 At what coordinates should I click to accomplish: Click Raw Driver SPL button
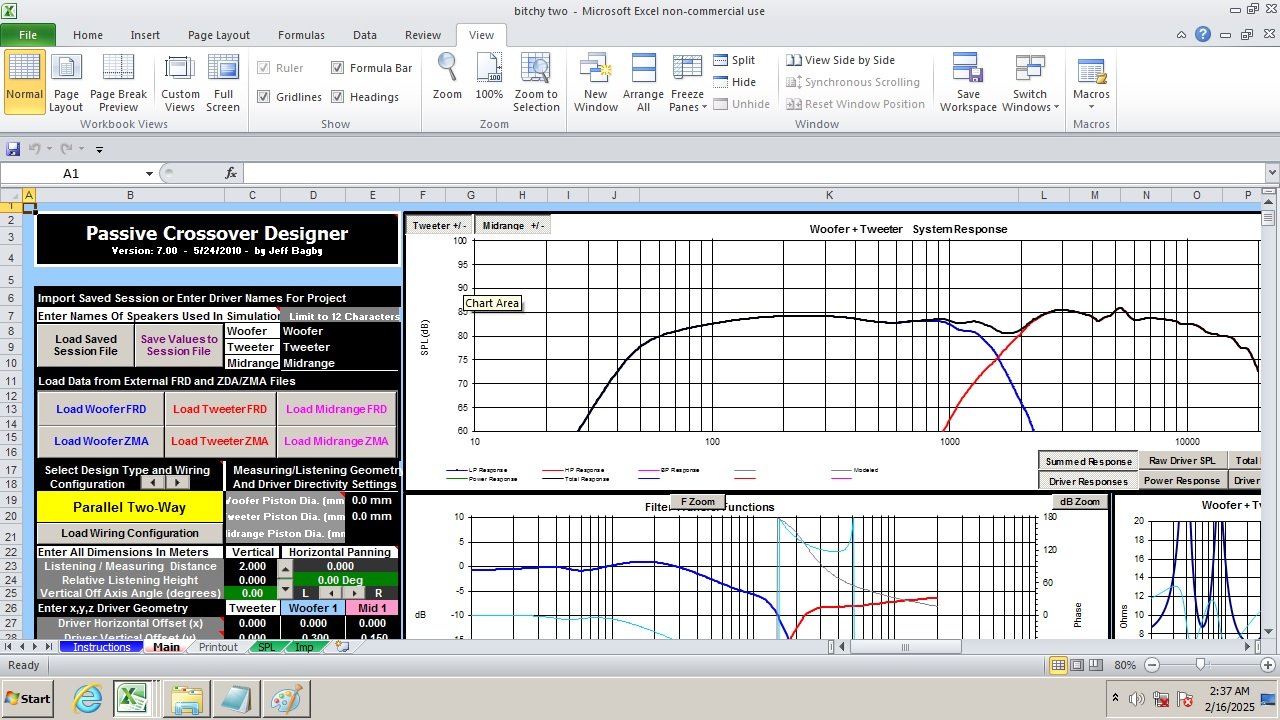tap(1182, 461)
